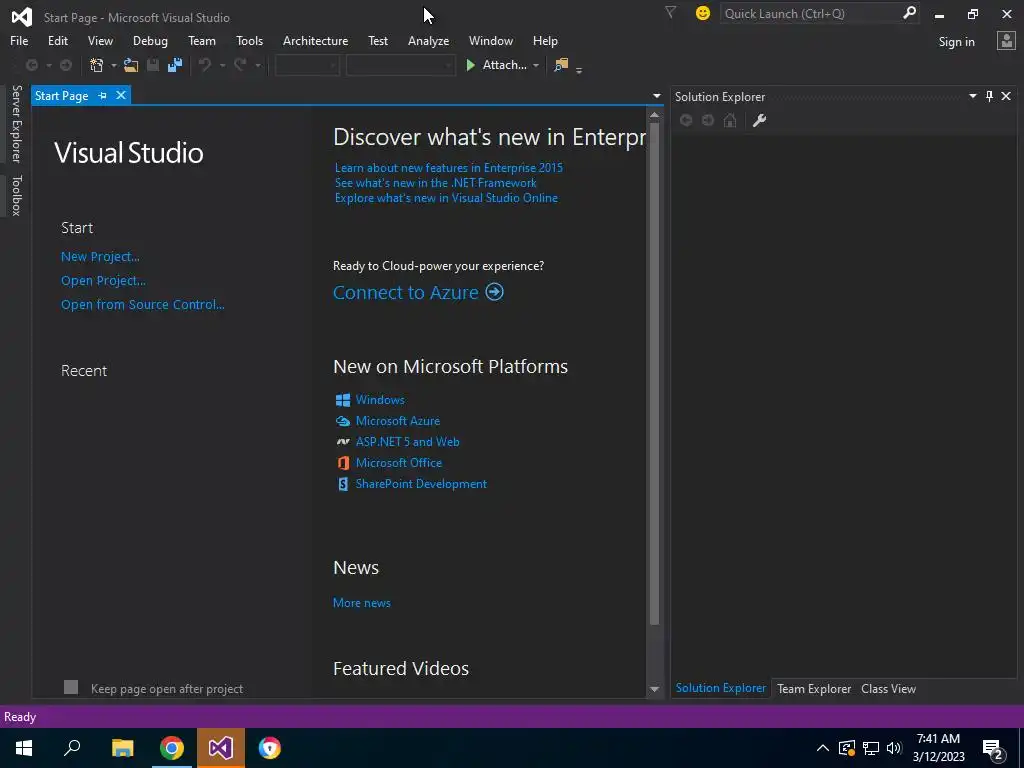Open the Architecture menu

pos(315,40)
